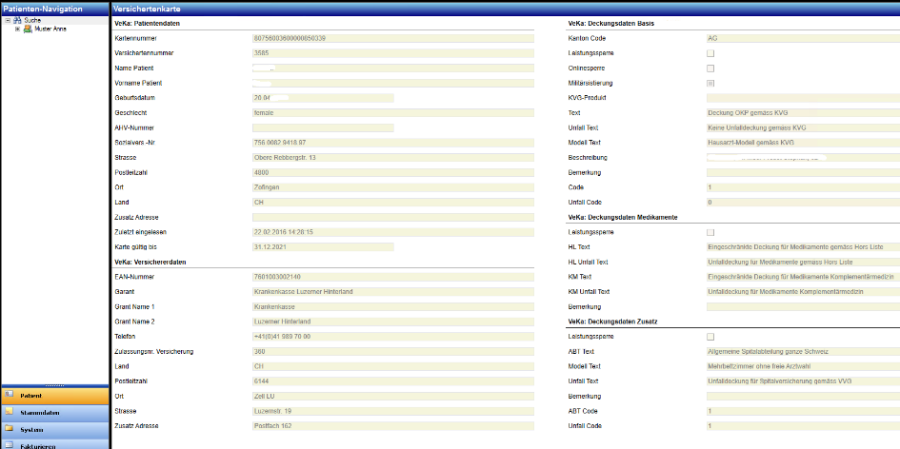
Task: Click the ABT Code field
Action: click(x=803, y=411)
